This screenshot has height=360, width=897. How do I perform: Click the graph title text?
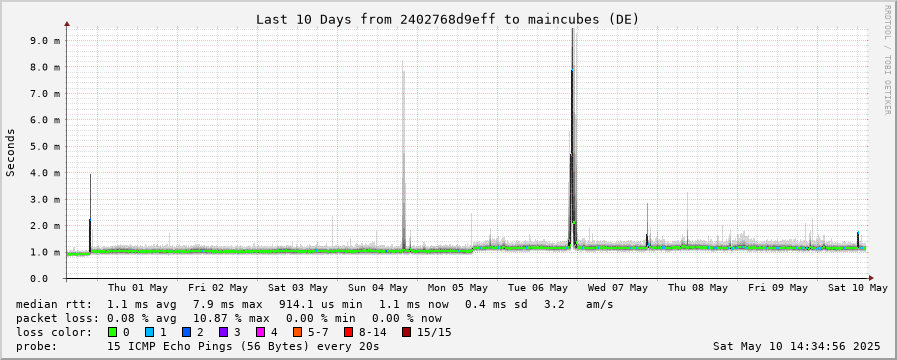tap(447, 19)
